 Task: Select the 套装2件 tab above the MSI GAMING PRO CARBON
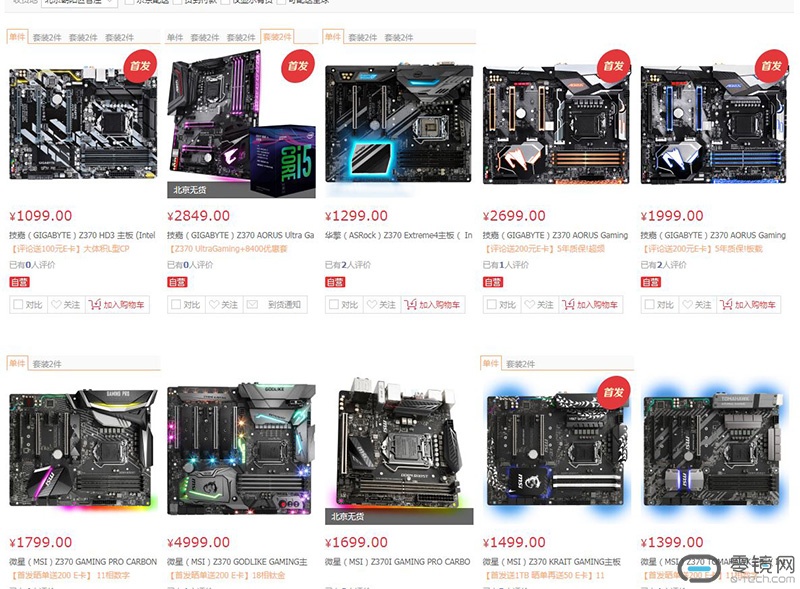pyautogui.click(x=47, y=364)
